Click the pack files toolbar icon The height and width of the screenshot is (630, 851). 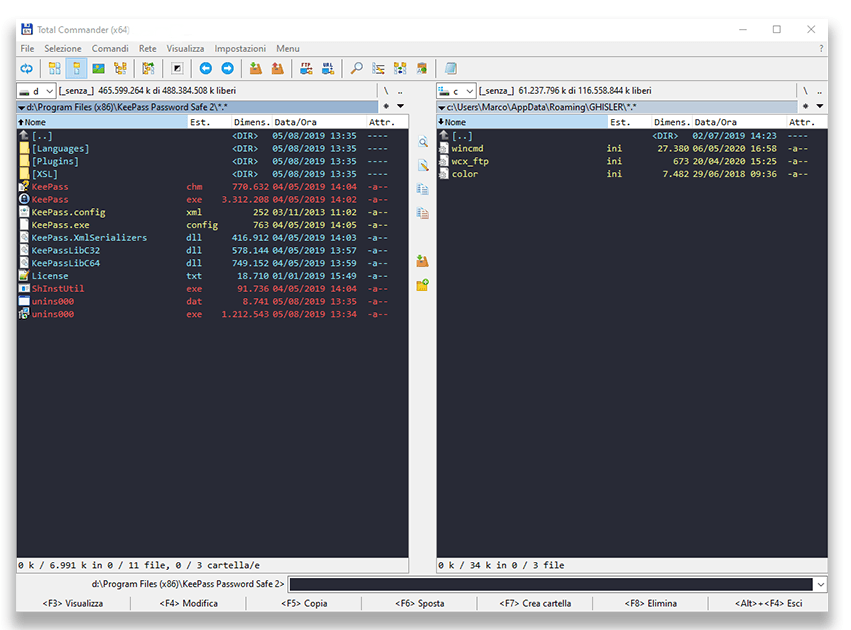click(x=256, y=68)
